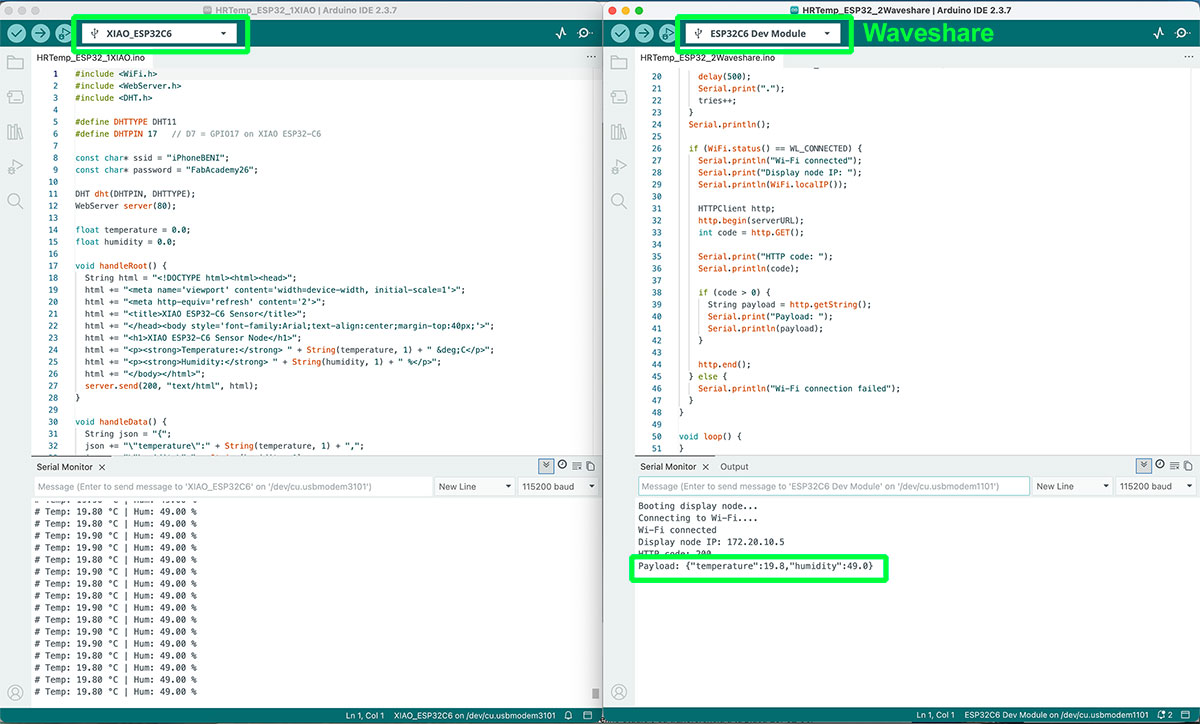Image resolution: width=1200 pixels, height=724 pixels.
Task: Open Sketchbook folder in XIAO window sidebar
Action: [15, 63]
